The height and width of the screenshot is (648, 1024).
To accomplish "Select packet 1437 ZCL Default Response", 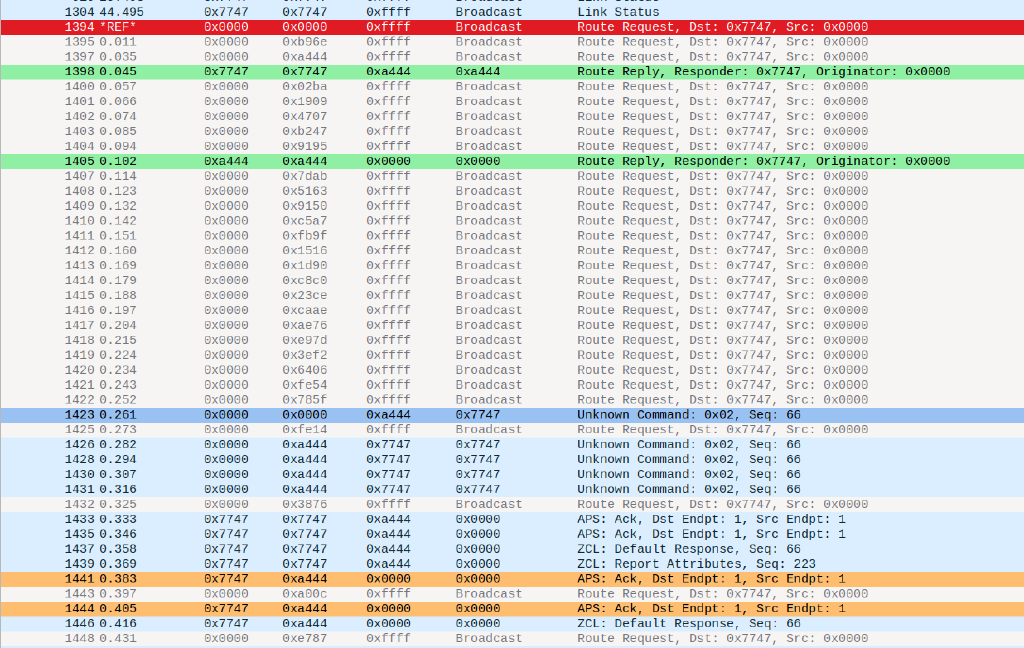I will click(x=512, y=549).
